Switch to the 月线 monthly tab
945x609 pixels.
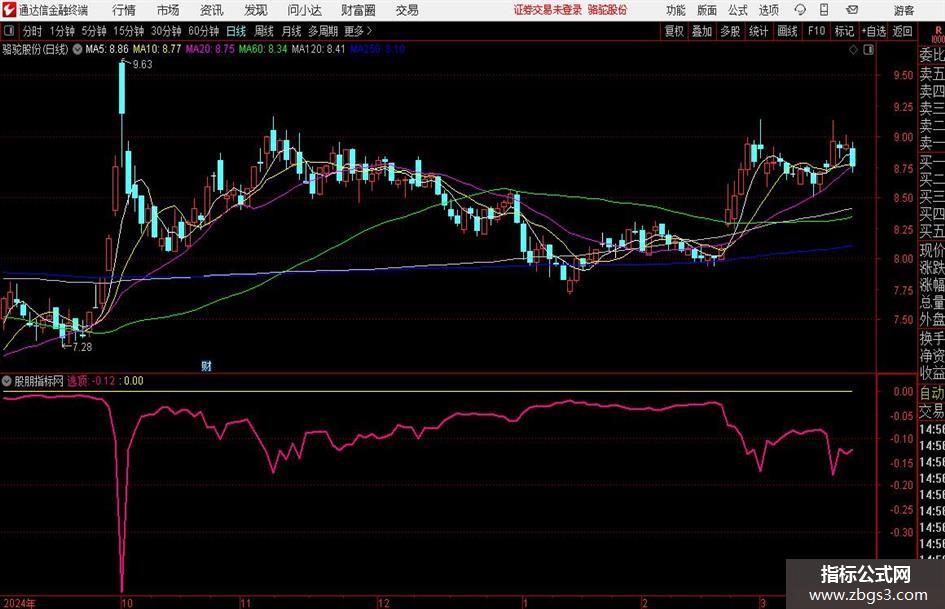pyautogui.click(x=291, y=31)
